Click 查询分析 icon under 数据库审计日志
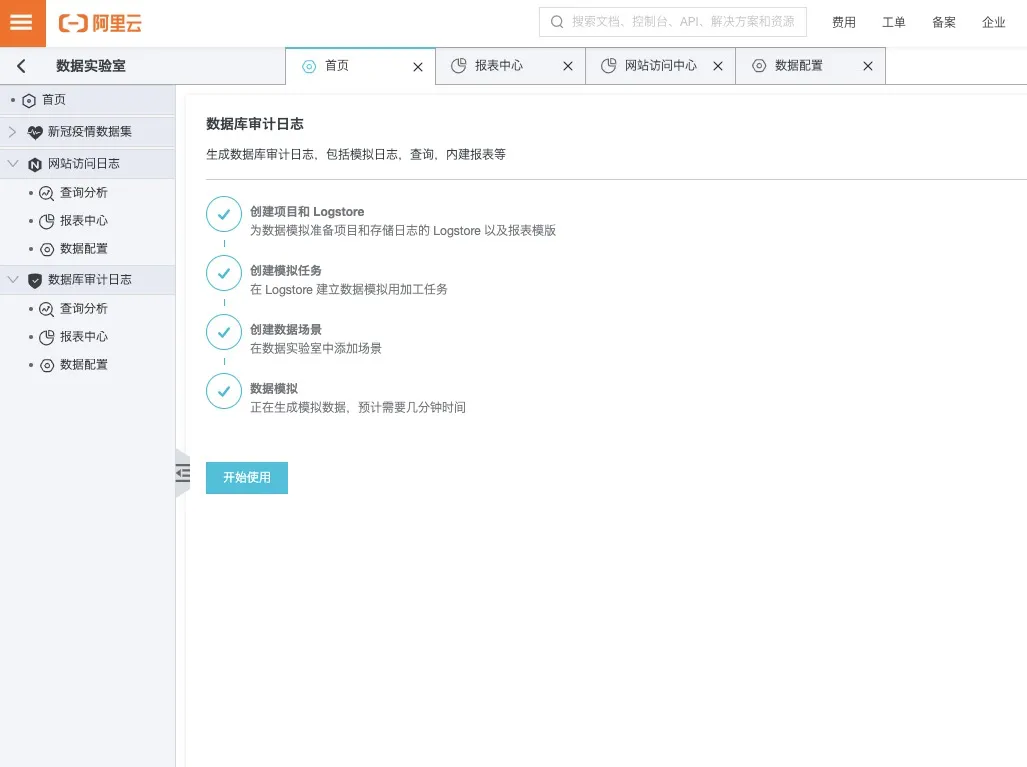1027x767 pixels. (x=47, y=309)
